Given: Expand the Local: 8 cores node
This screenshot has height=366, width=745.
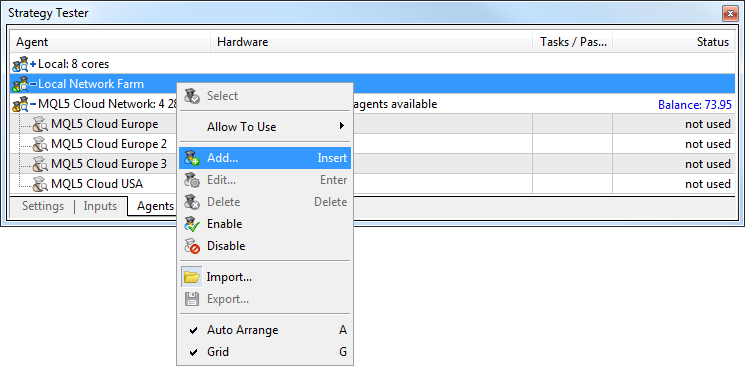Looking at the screenshot, I should (x=33, y=64).
